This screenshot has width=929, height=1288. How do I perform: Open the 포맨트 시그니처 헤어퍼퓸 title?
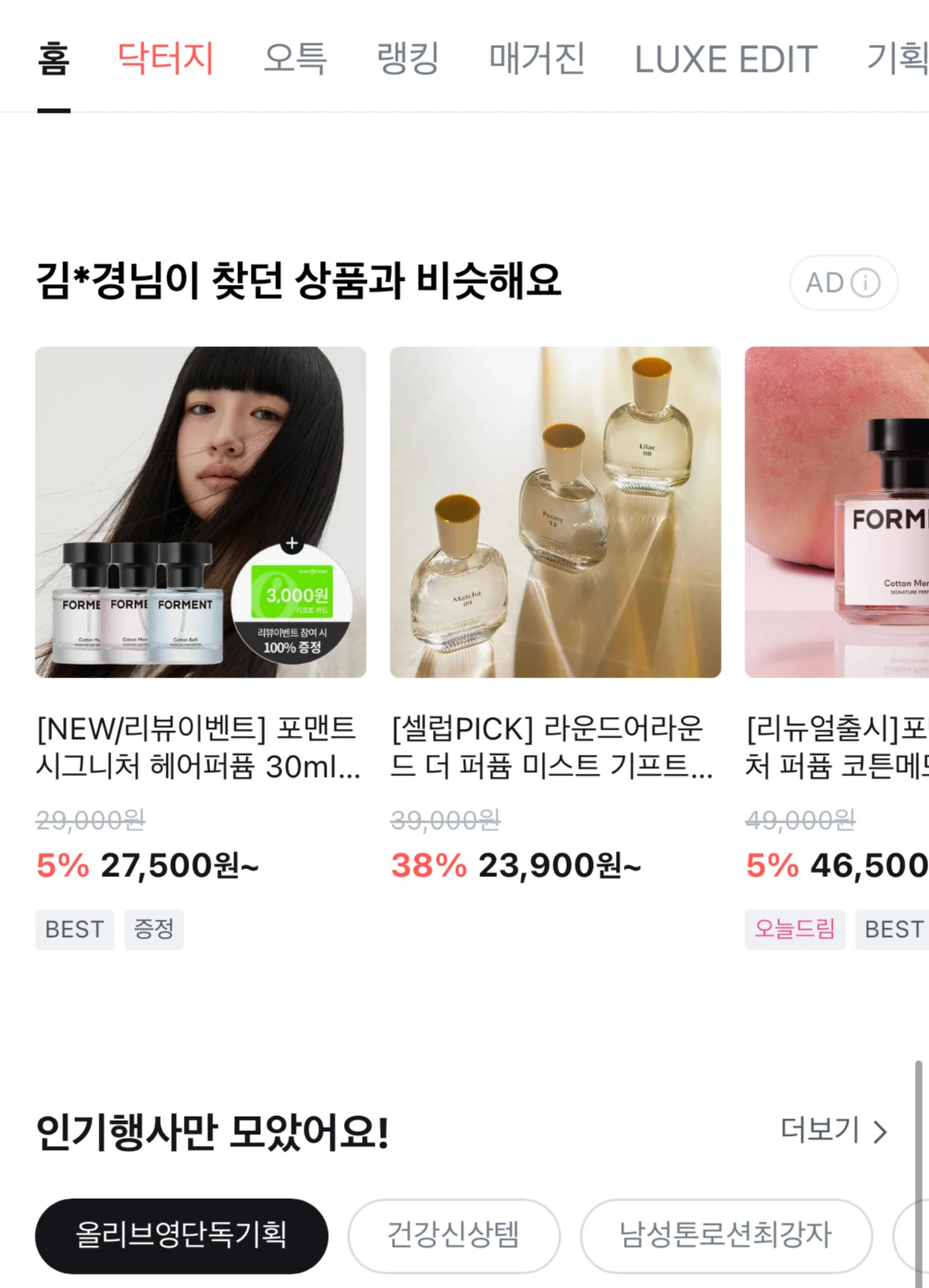(197, 747)
